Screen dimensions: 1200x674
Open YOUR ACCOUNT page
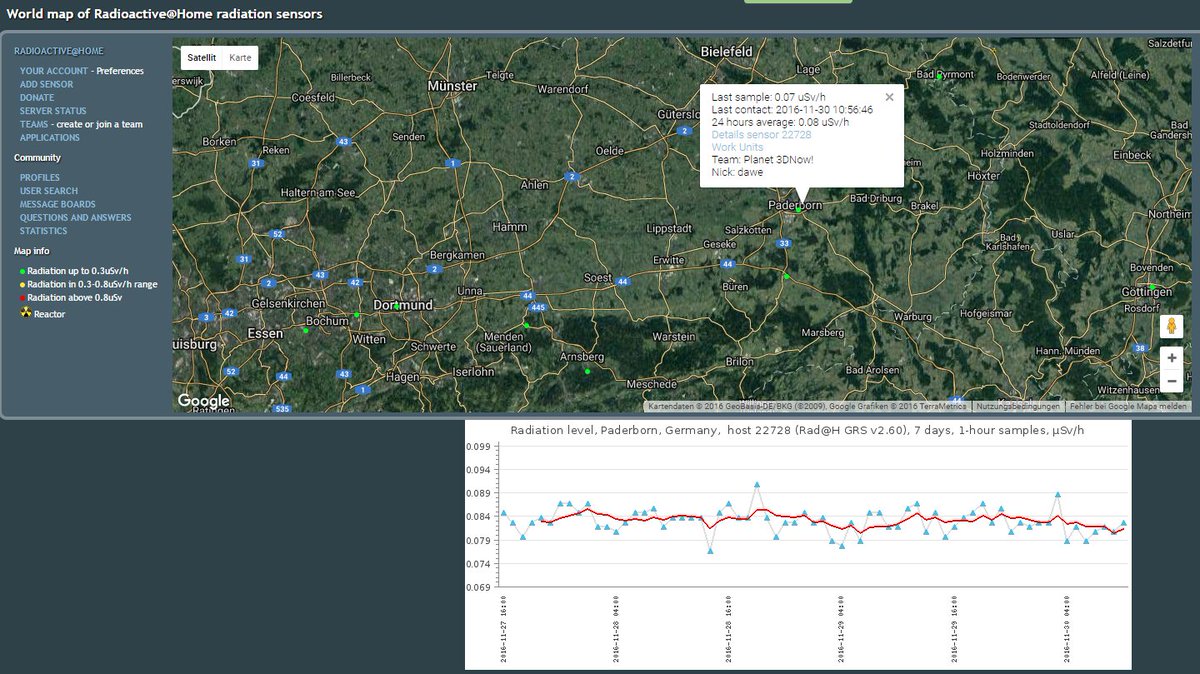coord(54,71)
